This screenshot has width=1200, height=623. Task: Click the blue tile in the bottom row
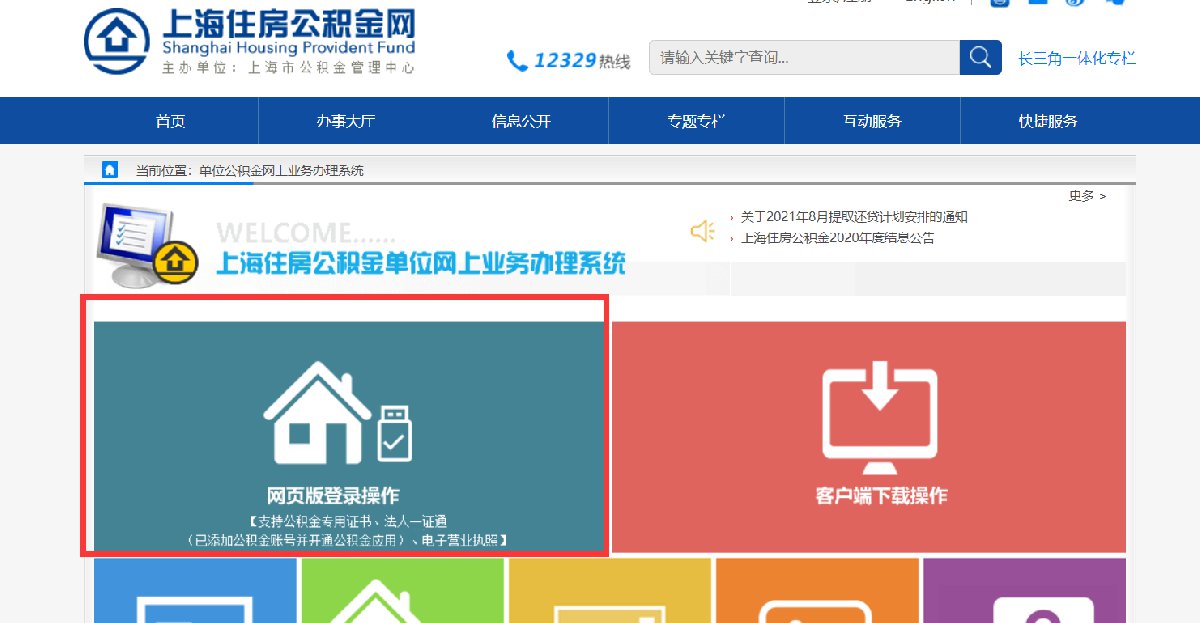pyautogui.click(x=195, y=590)
